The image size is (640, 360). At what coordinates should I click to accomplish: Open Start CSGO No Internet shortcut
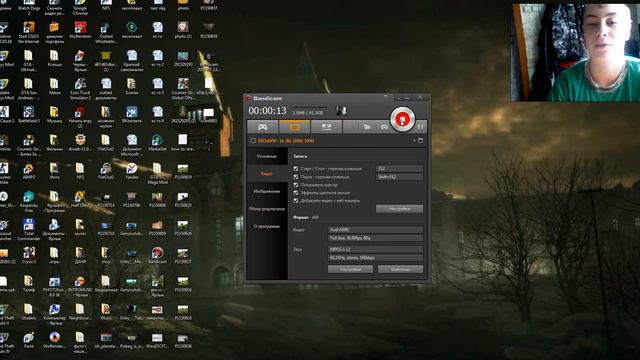click(x=29, y=32)
